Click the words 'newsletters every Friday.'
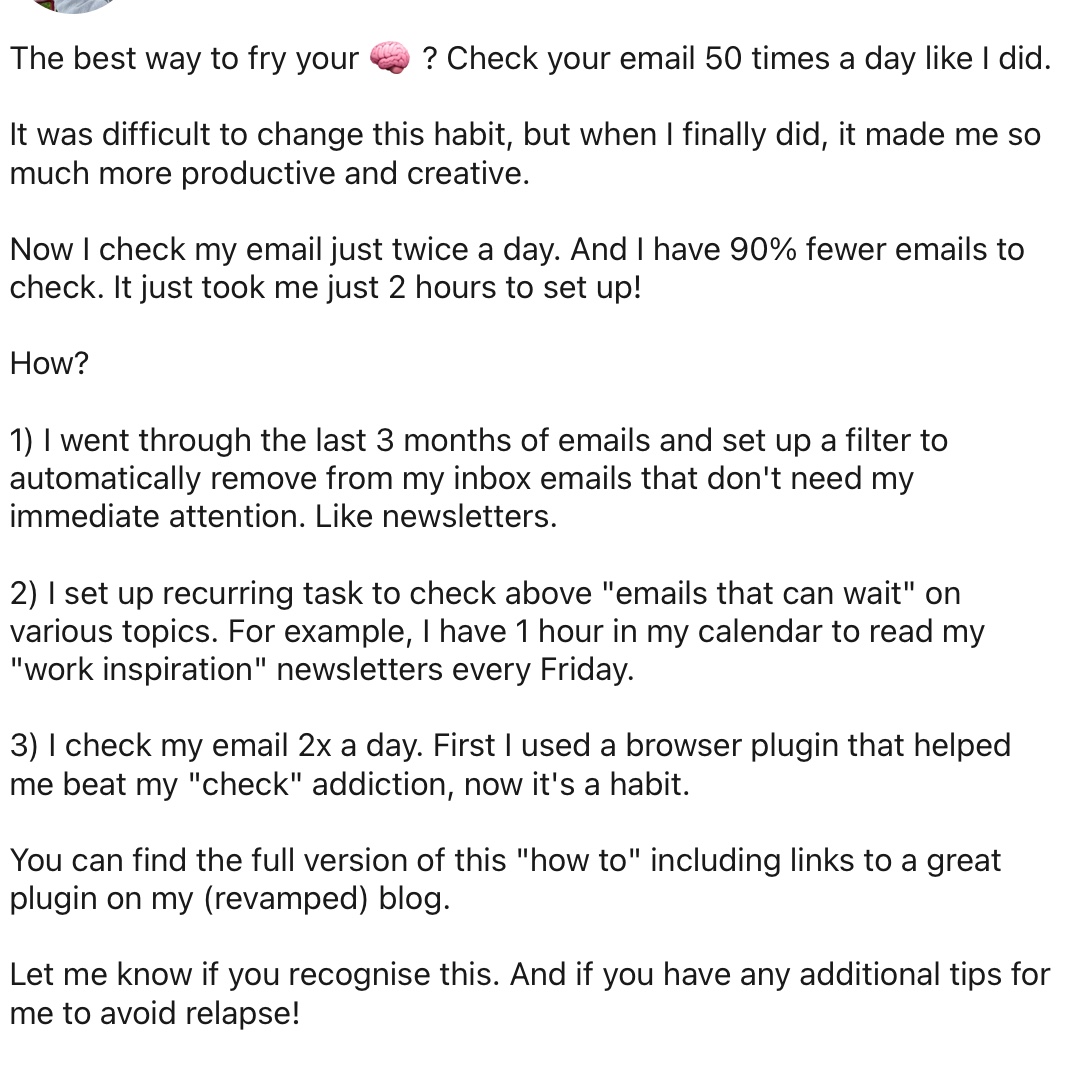This screenshot has width=1068, height=1068. [x=455, y=670]
